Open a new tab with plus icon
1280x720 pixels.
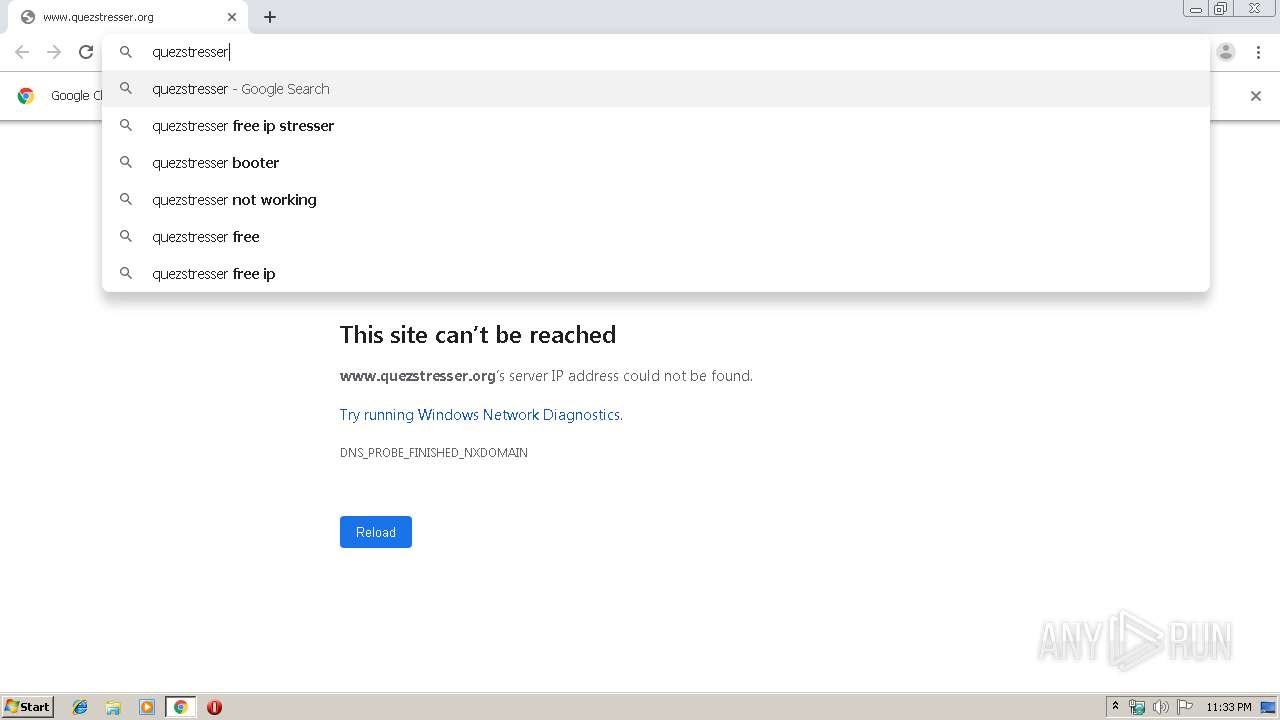[x=270, y=17]
